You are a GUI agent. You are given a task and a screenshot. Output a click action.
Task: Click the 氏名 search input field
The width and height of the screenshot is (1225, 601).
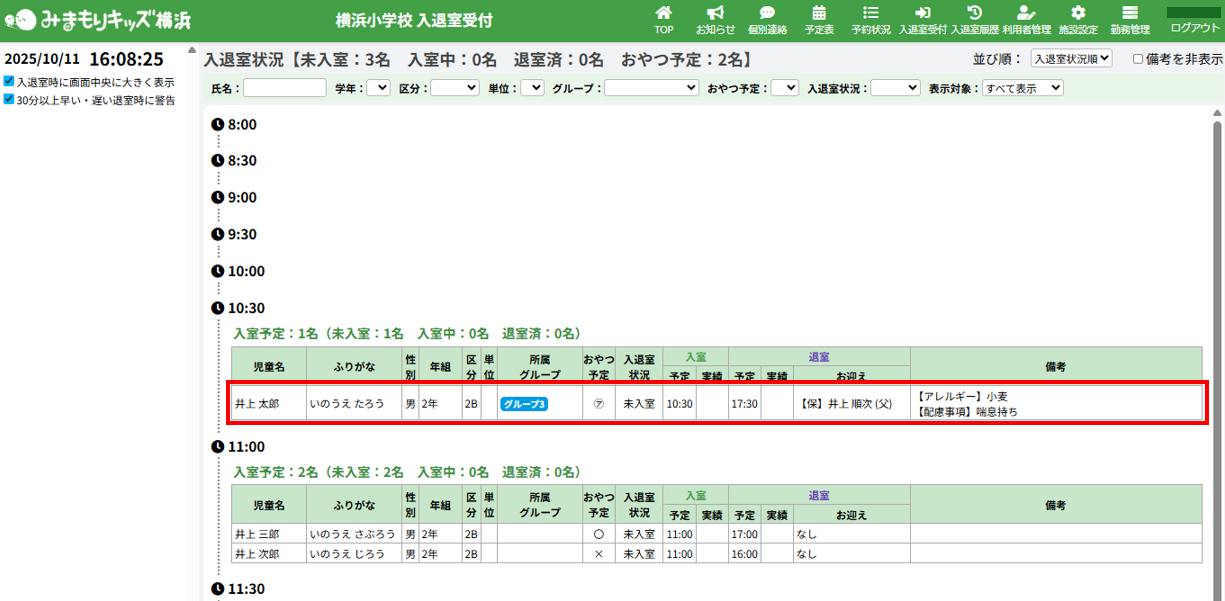click(x=285, y=88)
